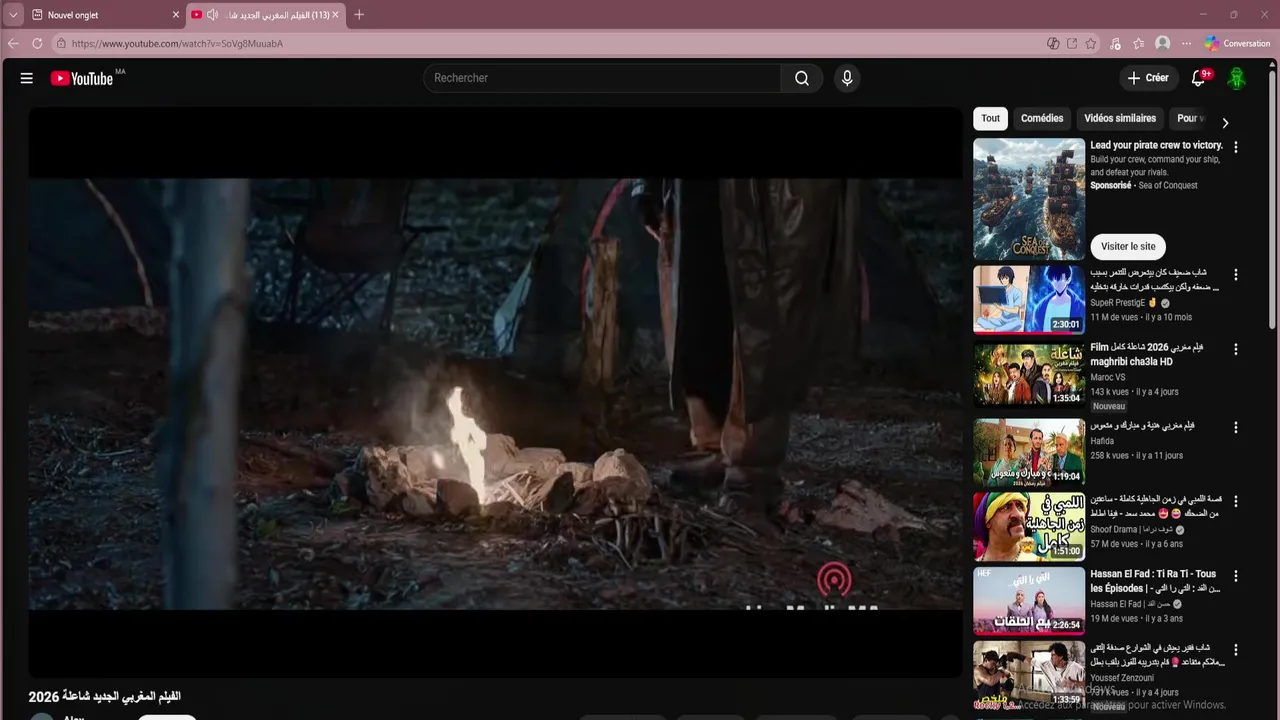
Task: Open options for Hafida video
Action: [1236, 427]
